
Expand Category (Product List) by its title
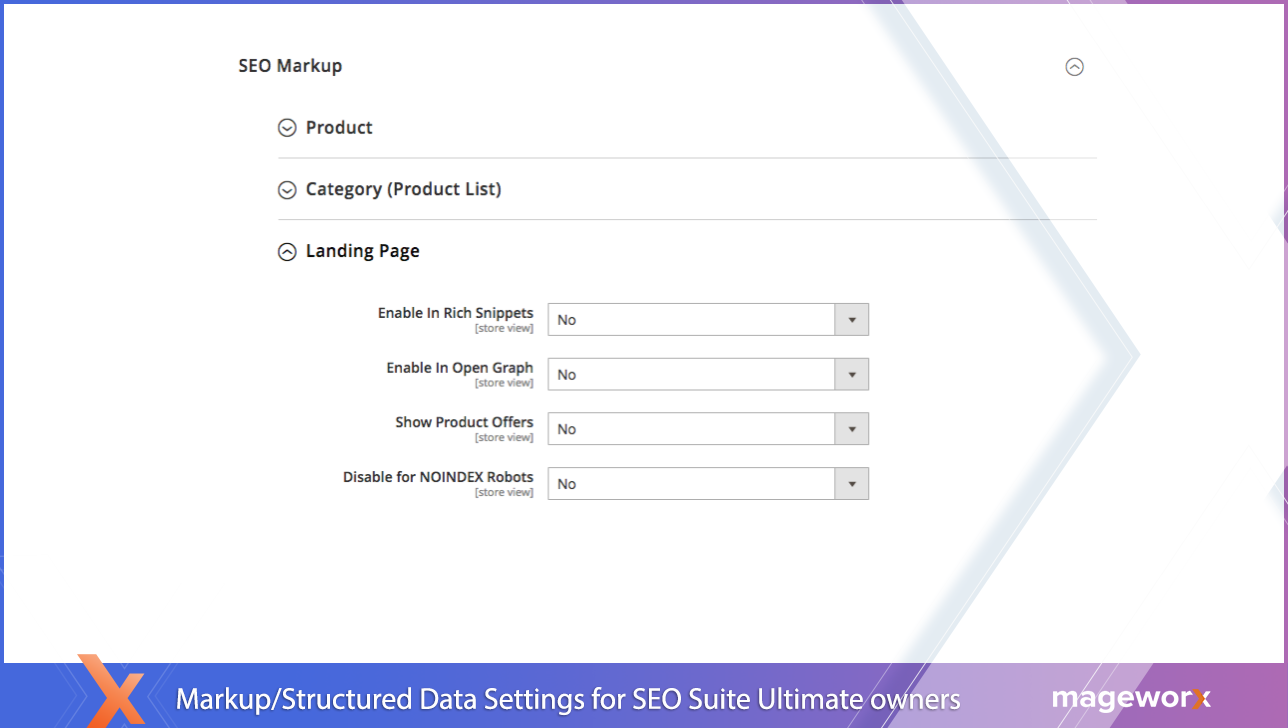403,189
